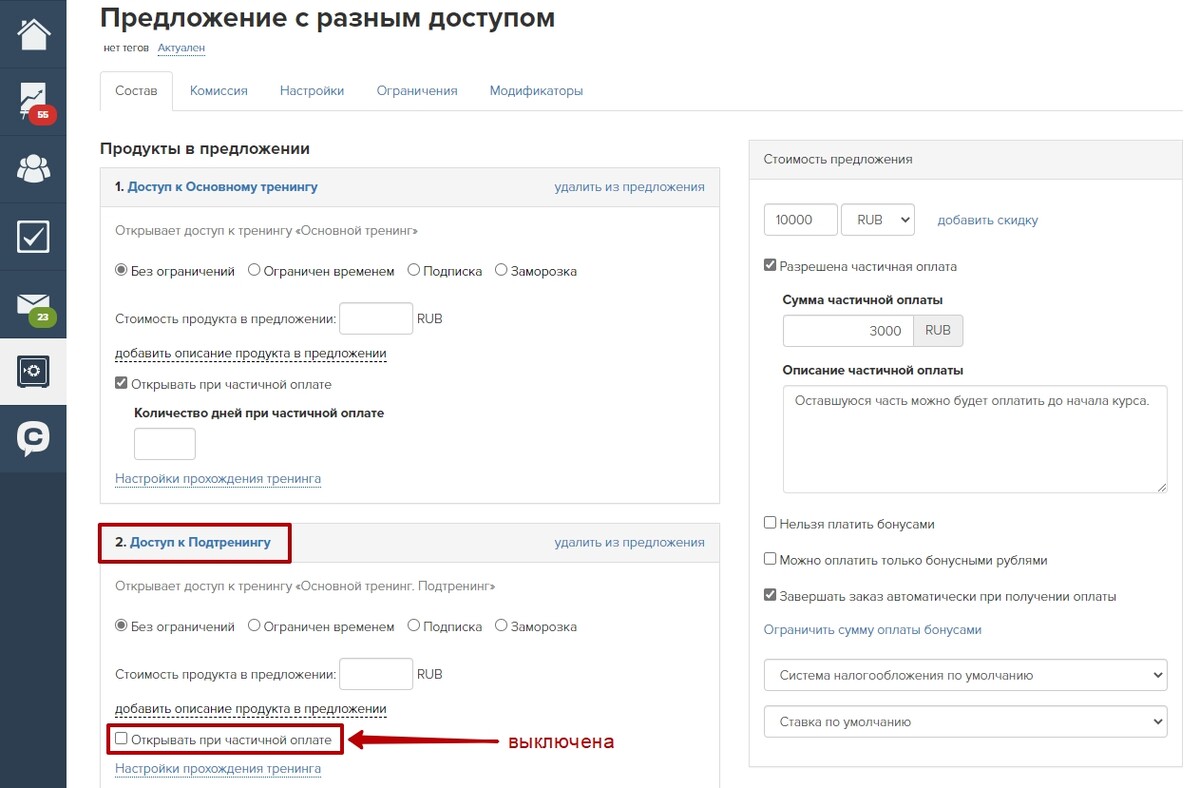Screen dimensions: 1200x788
Task: Click the partial payment amount field showing 3000
Action: 848,330
